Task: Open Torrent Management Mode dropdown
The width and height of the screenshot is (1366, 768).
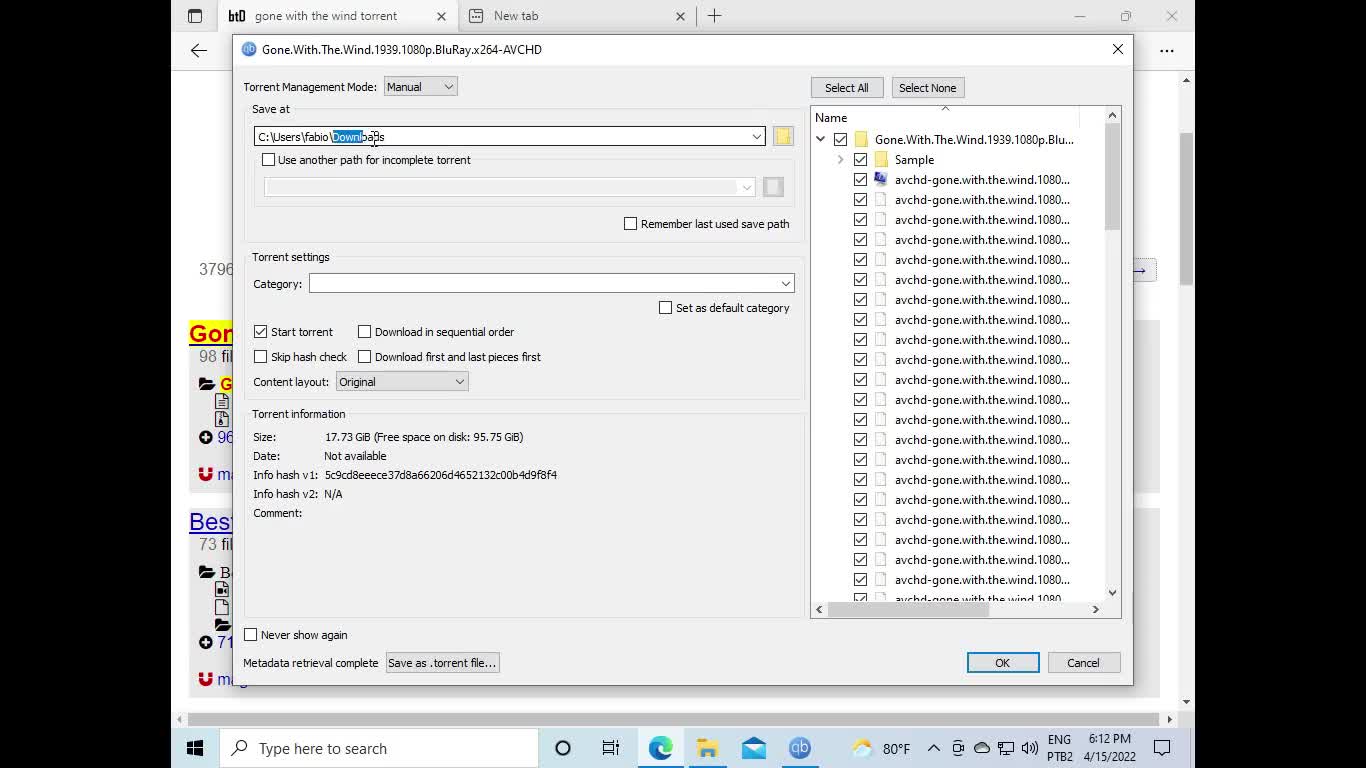Action: [420, 87]
